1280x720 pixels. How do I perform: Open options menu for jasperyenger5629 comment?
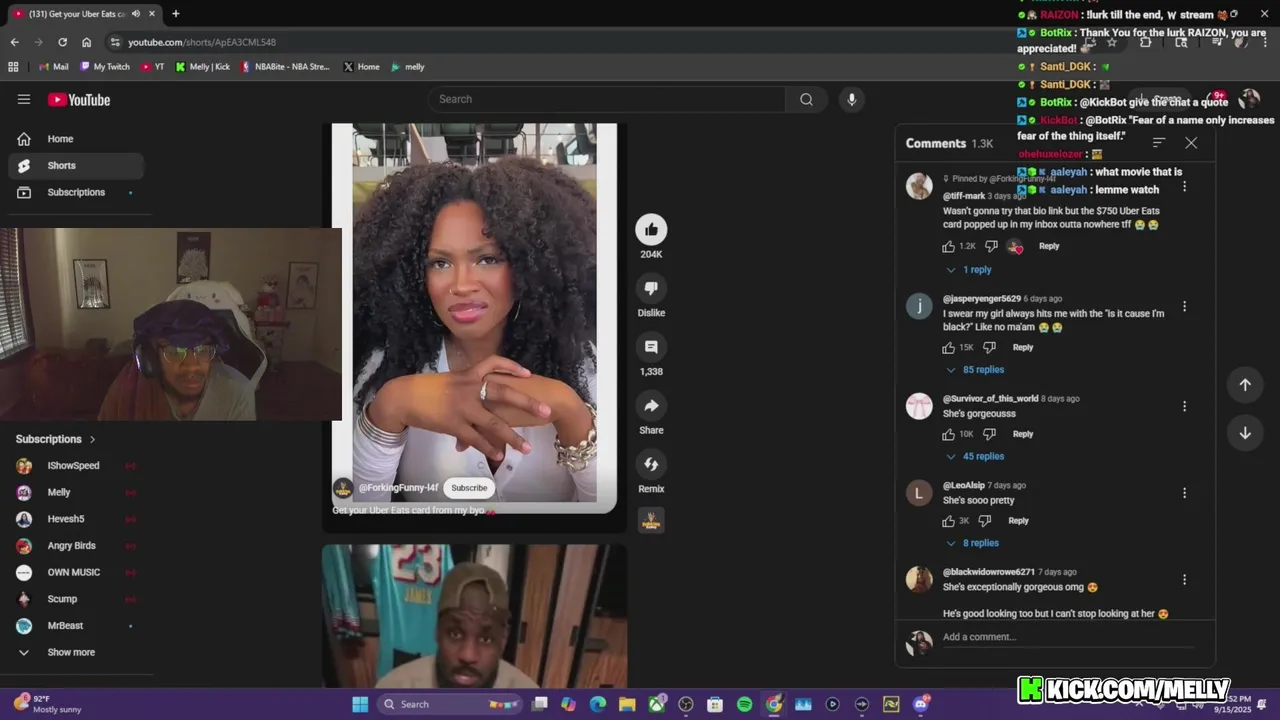(x=1184, y=306)
